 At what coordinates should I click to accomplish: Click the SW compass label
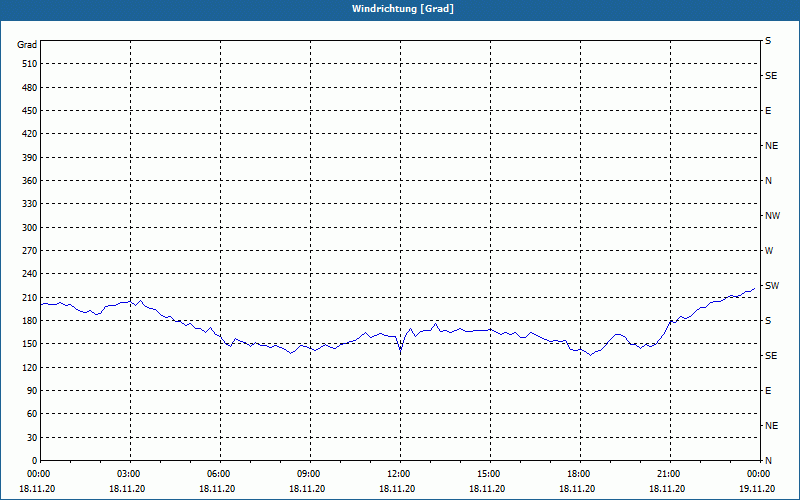click(x=772, y=286)
